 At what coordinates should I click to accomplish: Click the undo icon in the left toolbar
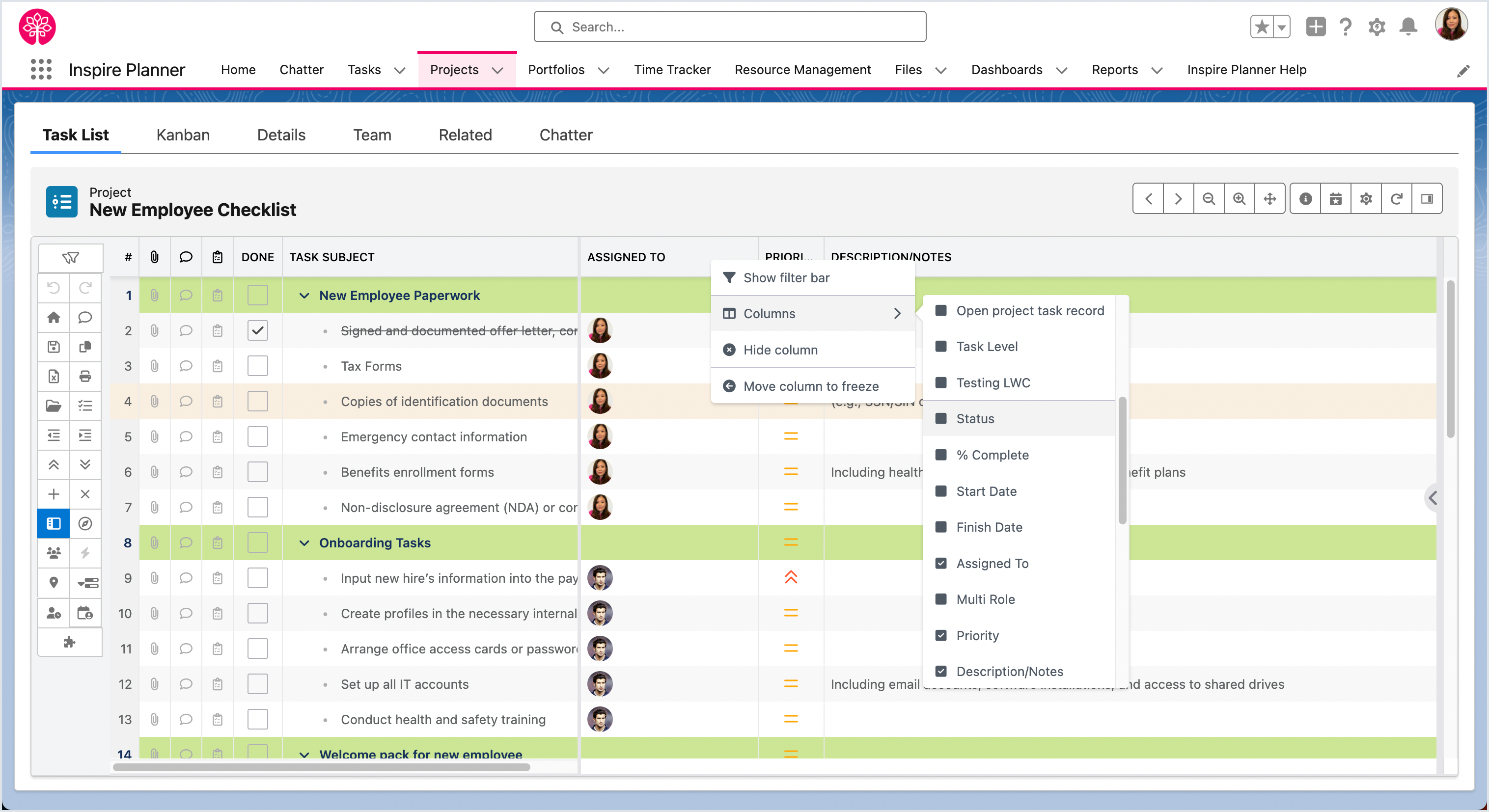(54, 287)
